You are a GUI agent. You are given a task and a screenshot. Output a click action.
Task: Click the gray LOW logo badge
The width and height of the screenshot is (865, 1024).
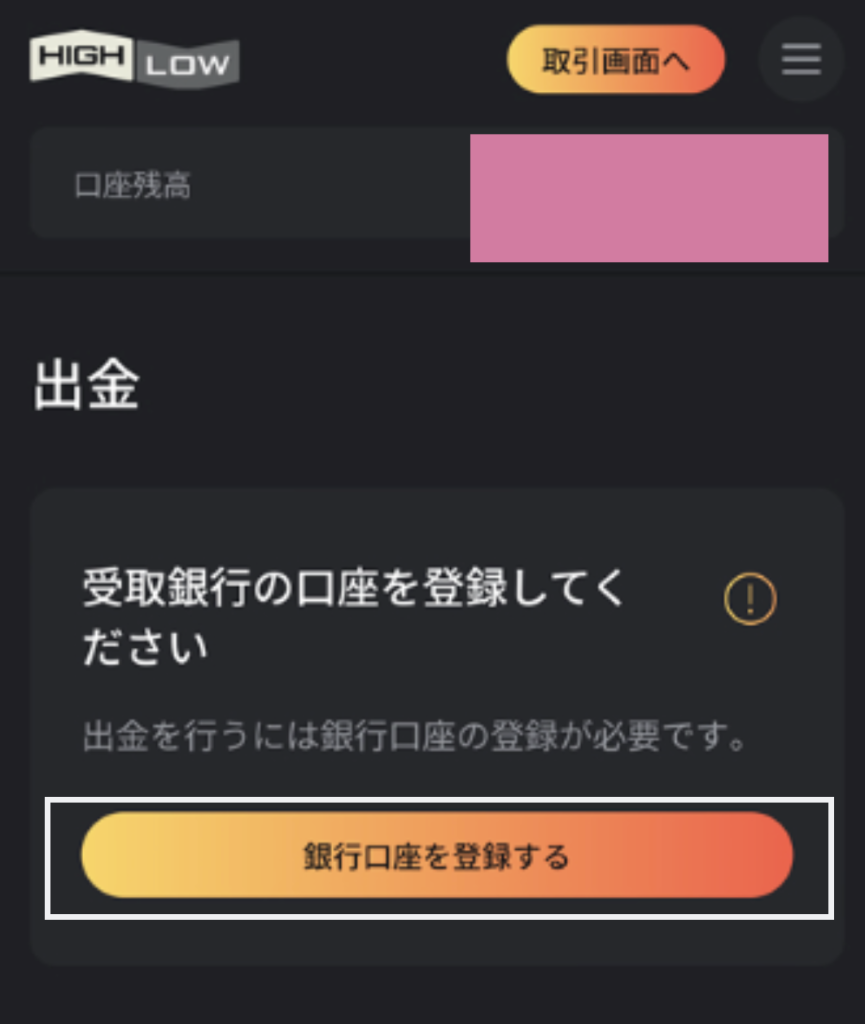click(187, 65)
